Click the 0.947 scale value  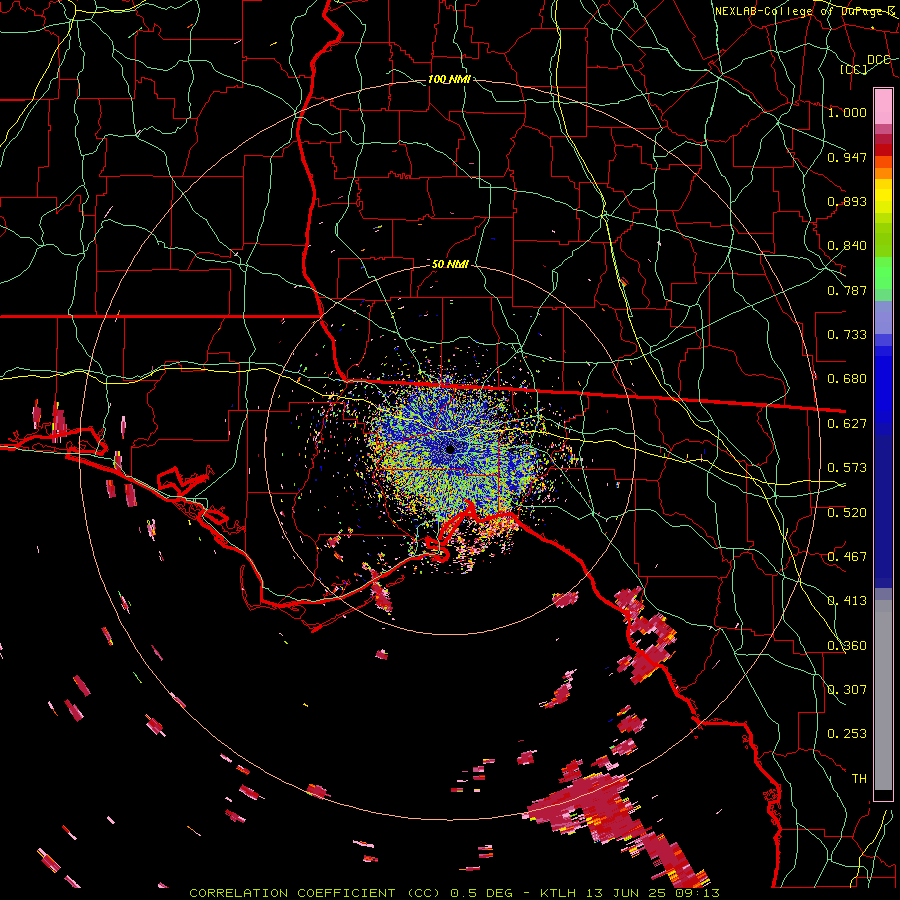[847, 157]
